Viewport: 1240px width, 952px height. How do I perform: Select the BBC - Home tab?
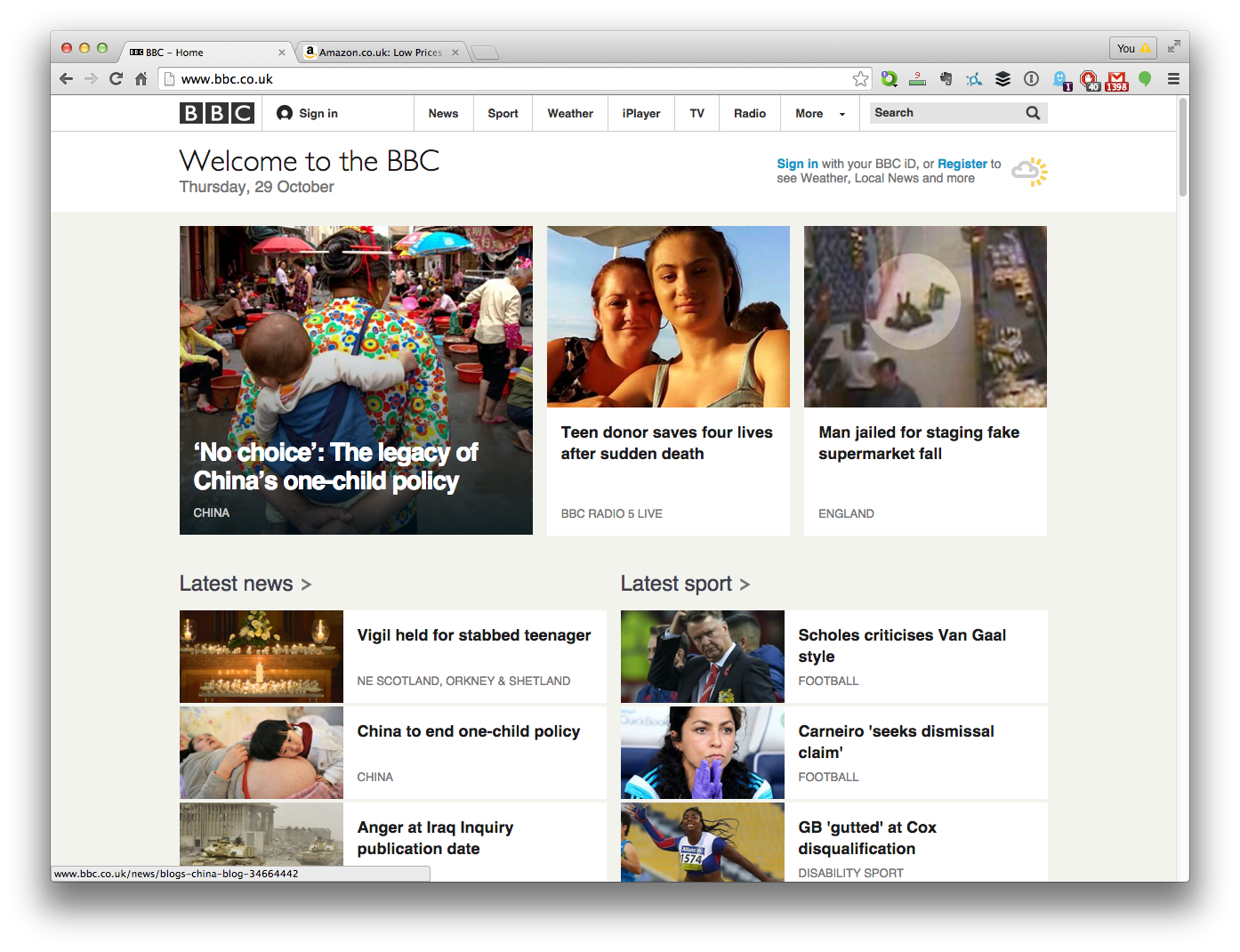click(x=206, y=52)
